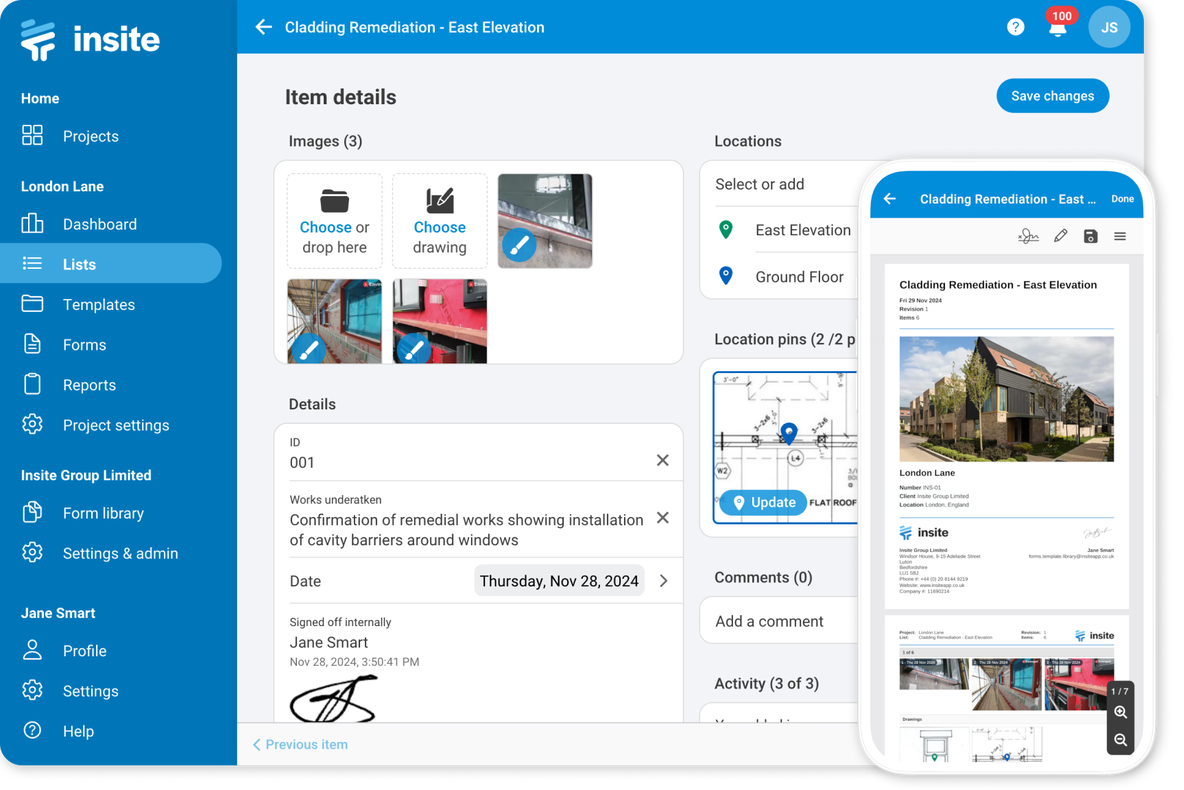Open notifications showing 100 alerts
Image resolution: width=1184 pixels, height=790 pixels.
click(1058, 27)
